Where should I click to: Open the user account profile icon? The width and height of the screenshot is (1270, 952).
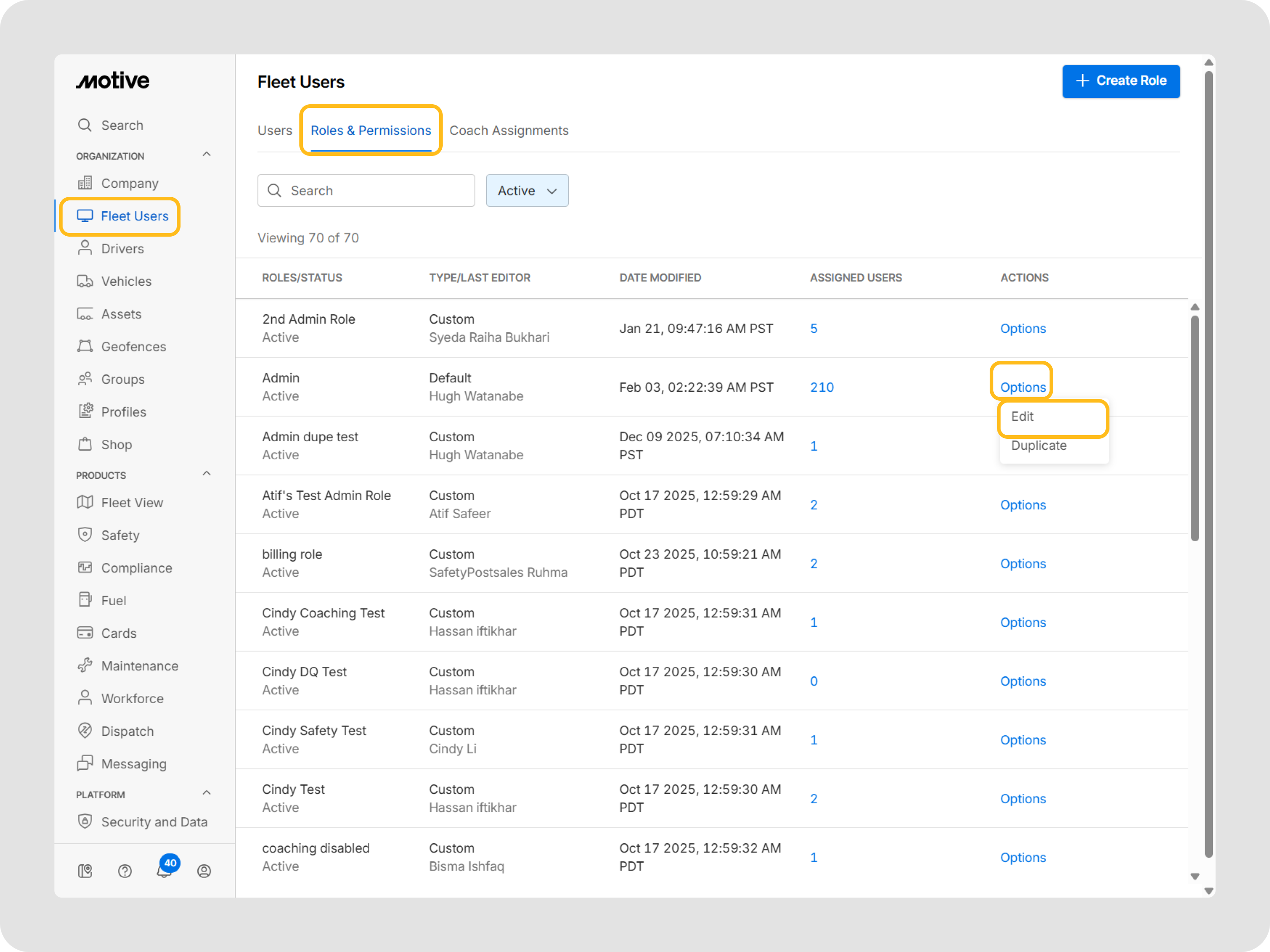click(x=204, y=871)
